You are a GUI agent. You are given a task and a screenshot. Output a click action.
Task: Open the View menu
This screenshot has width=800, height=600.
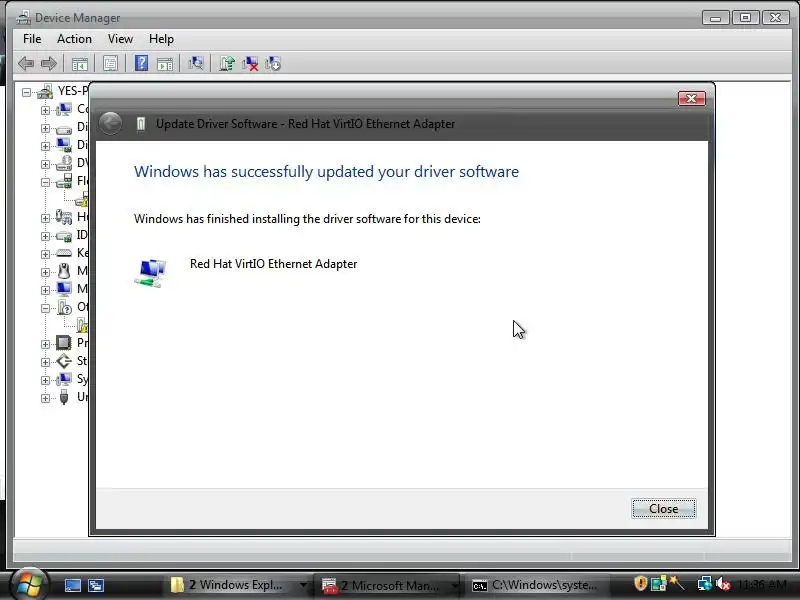pos(120,39)
